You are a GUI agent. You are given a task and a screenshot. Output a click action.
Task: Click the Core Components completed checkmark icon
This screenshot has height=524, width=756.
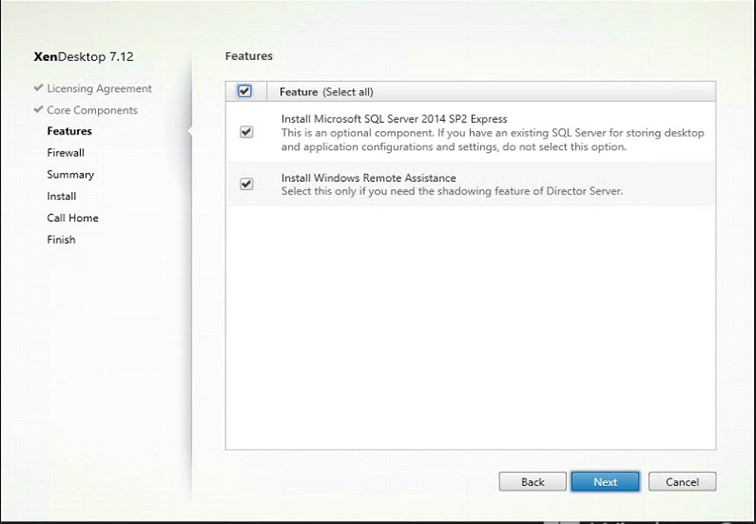[39, 109]
